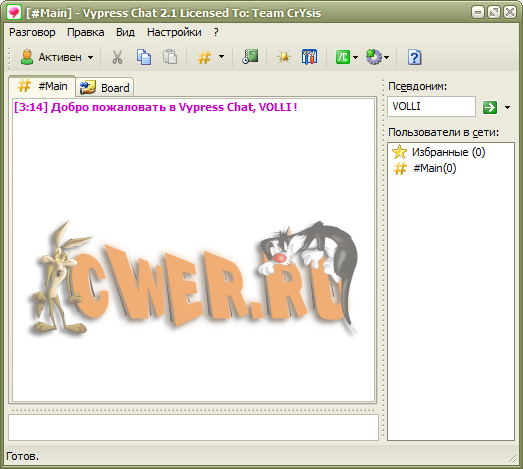Viewport: 523px width, 469px height.
Task: Click the beep sunburst toolbar icon
Action: point(284,57)
